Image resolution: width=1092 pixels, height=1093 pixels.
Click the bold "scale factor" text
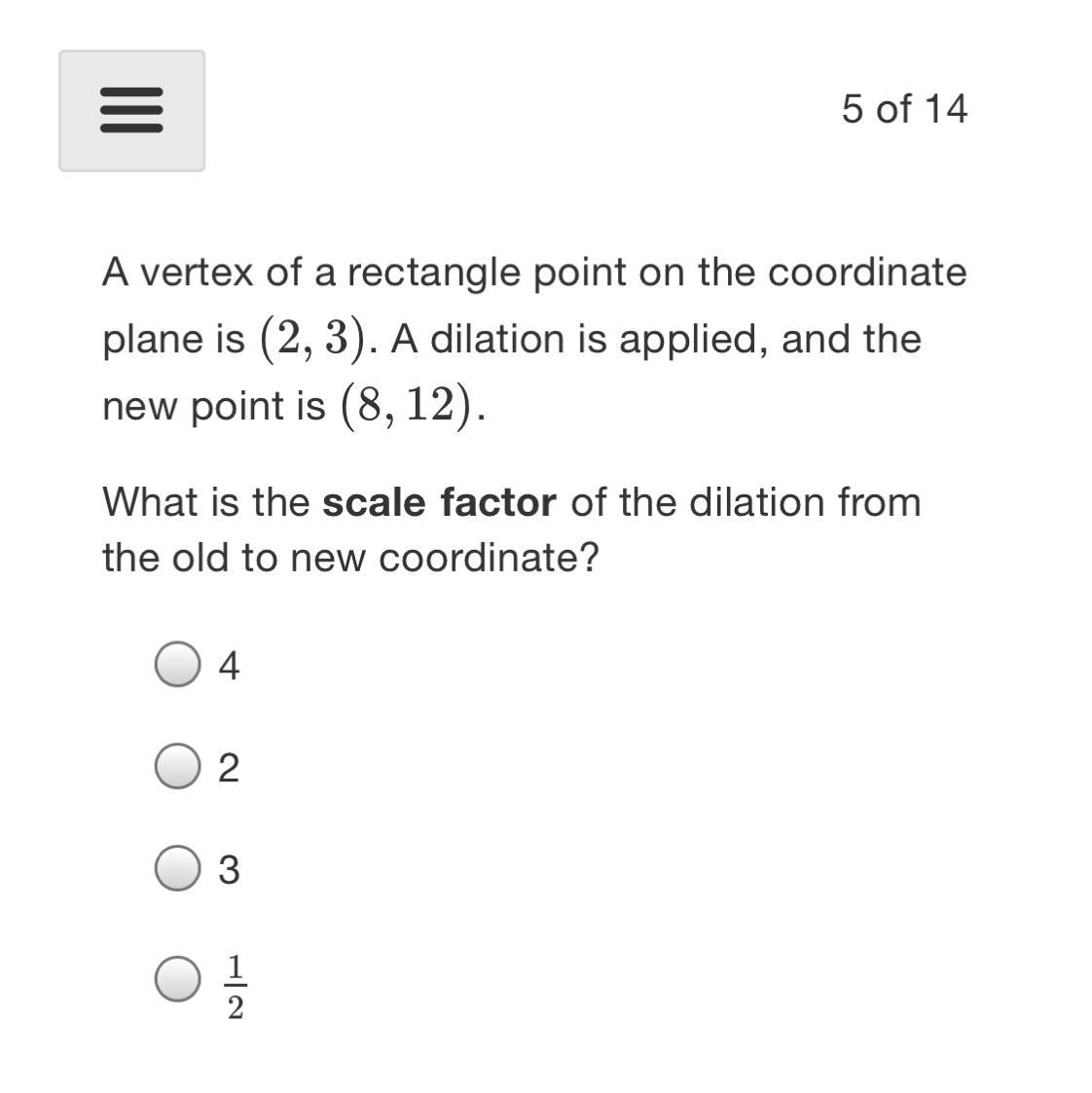(x=439, y=502)
